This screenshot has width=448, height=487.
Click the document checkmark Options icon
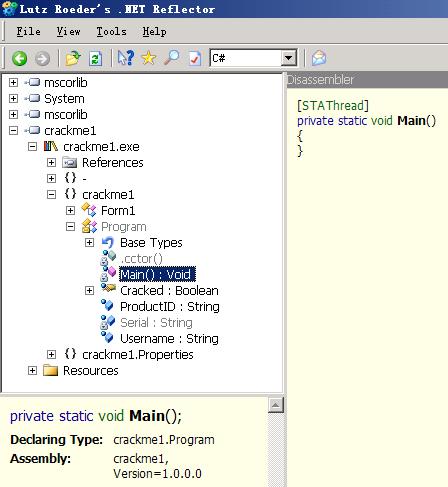coord(195,59)
